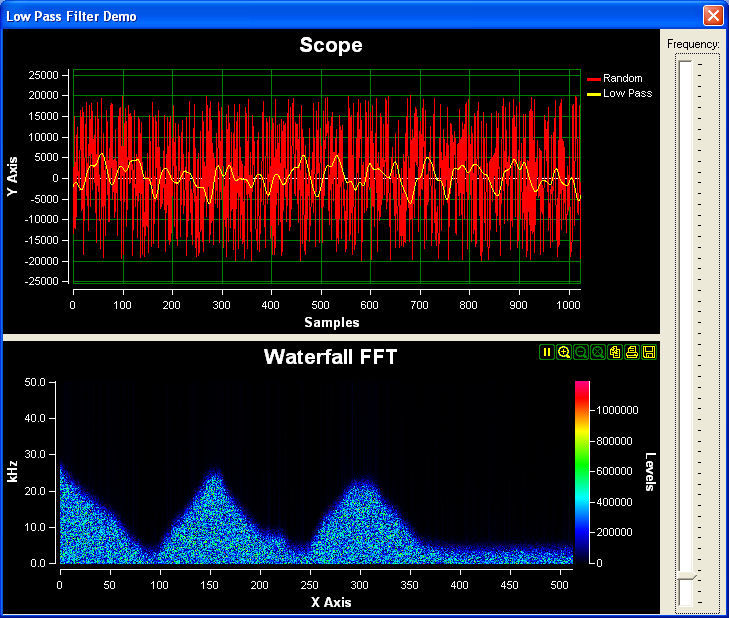Click the reset zoom icon
The height and width of the screenshot is (618, 729).
[598, 352]
